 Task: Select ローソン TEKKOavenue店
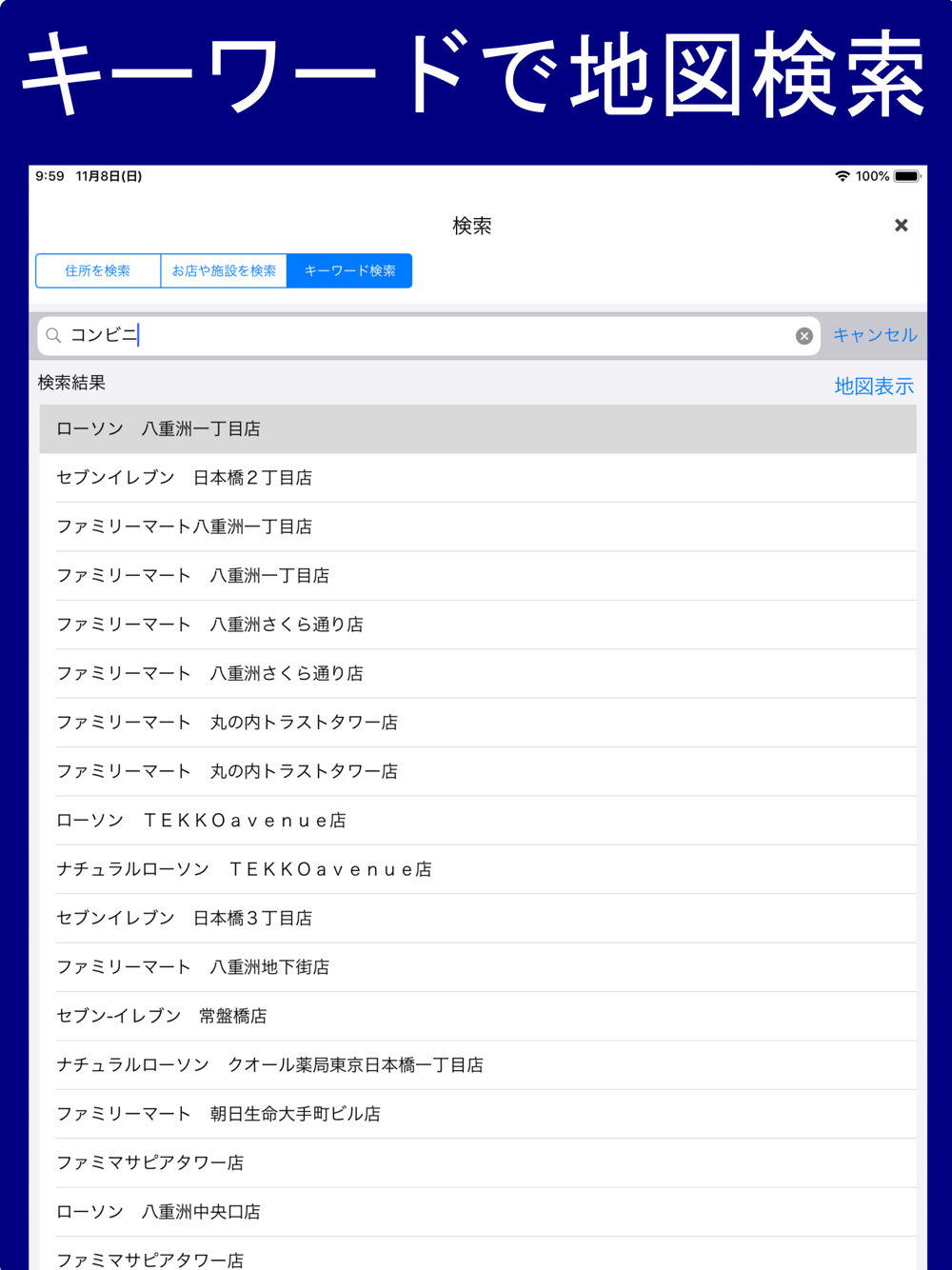coord(478,821)
